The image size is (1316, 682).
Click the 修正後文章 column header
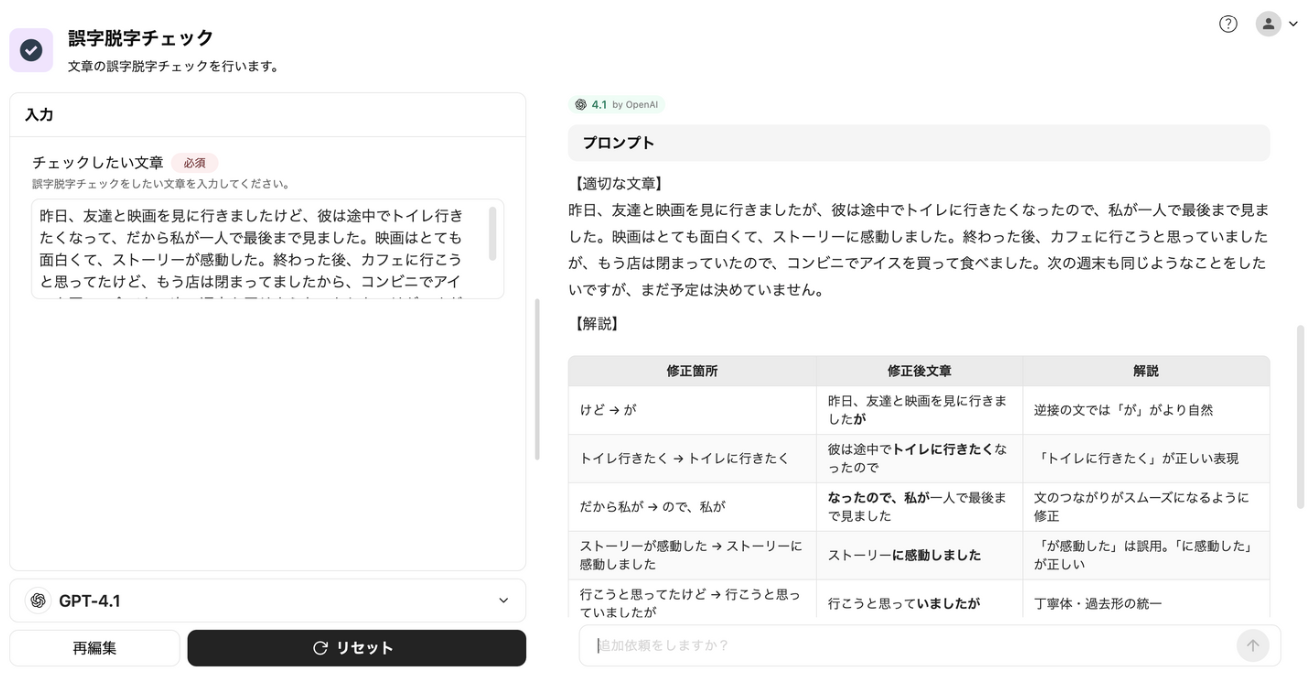[x=919, y=371]
